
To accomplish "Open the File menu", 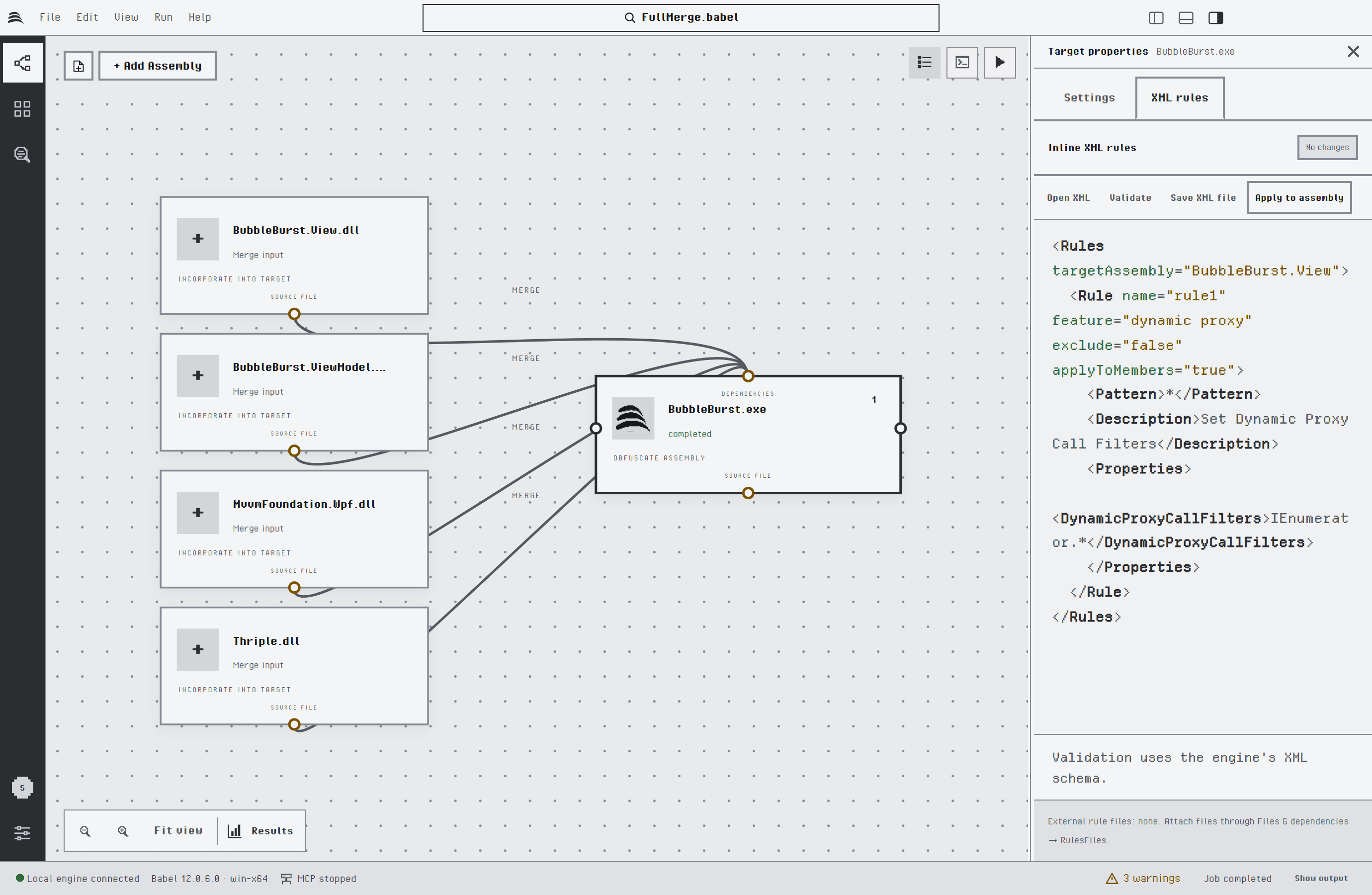I will [x=50, y=17].
